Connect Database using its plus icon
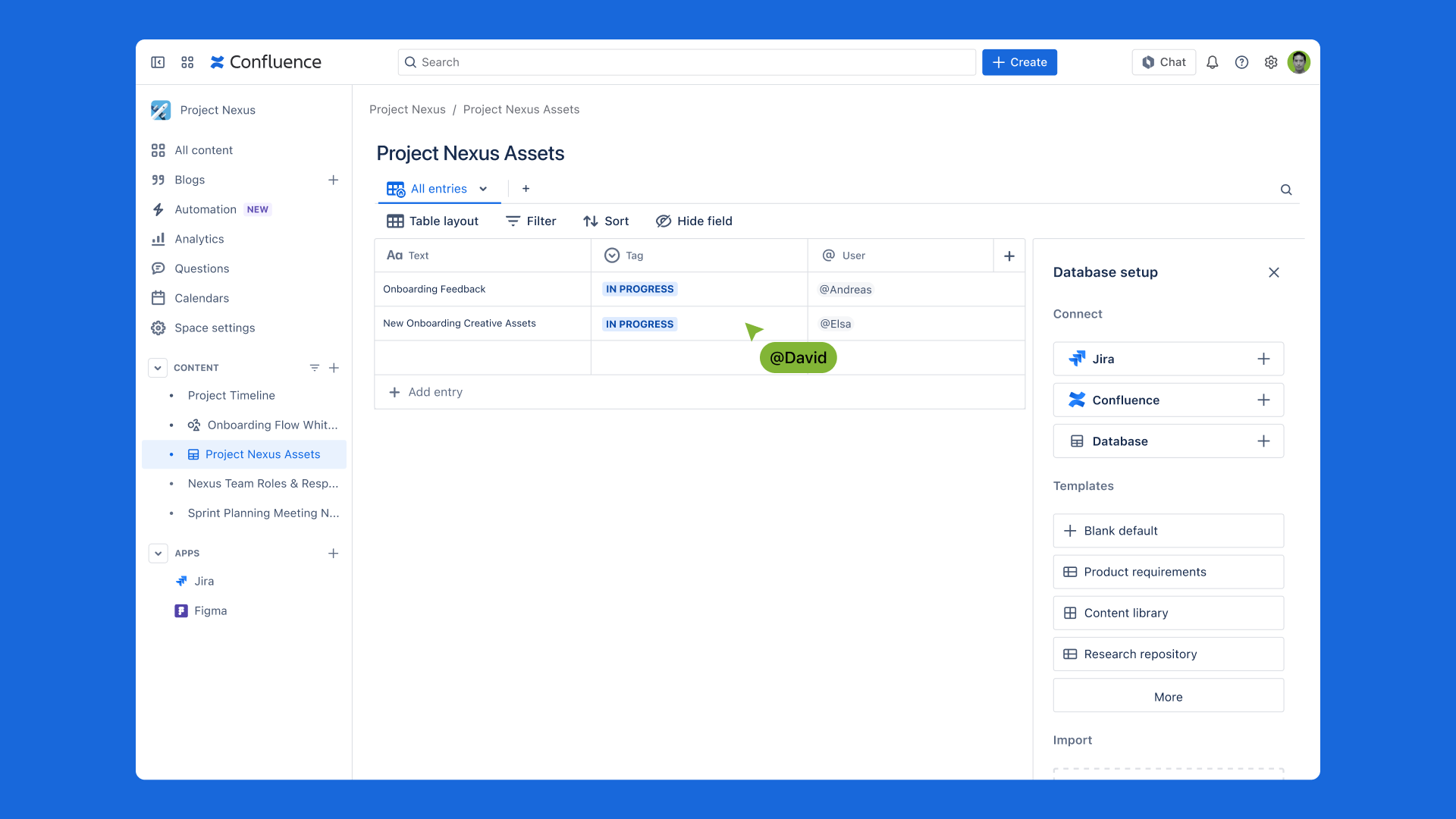 tap(1263, 441)
